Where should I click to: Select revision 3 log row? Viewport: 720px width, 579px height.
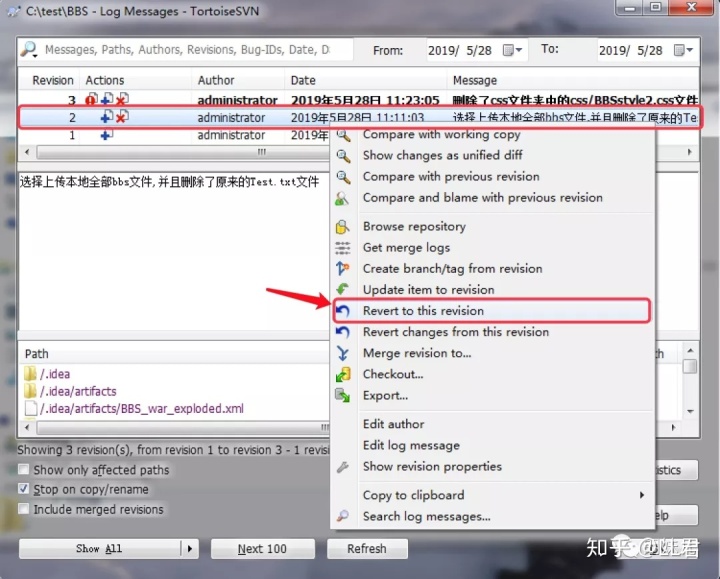point(358,99)
